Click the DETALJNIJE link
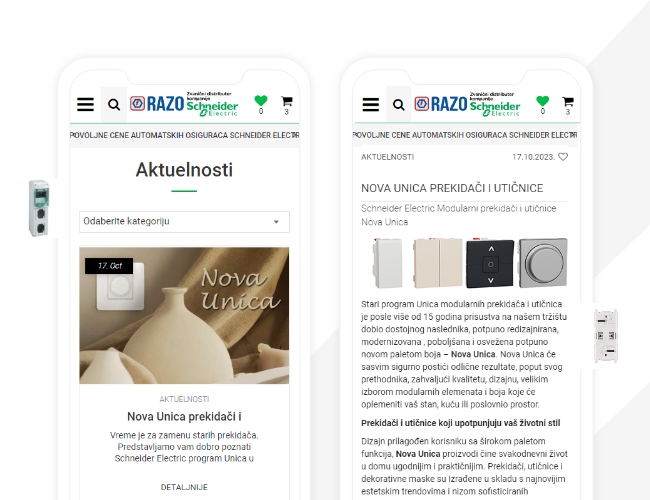 point(184,487)
